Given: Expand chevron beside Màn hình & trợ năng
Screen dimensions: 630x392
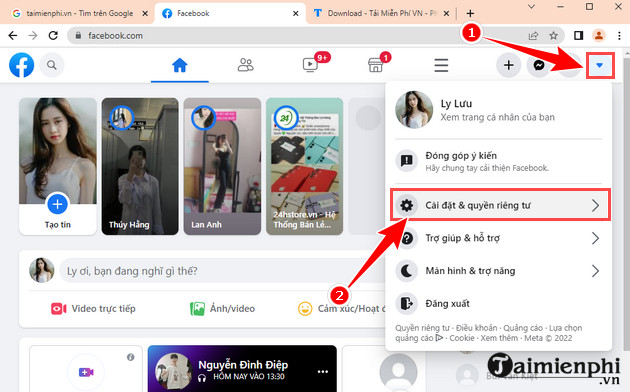Looking at the screenshot, I should (x=595, y=271).
